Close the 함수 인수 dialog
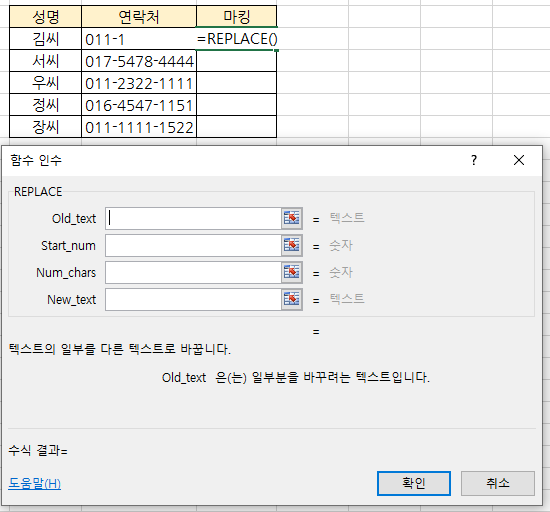 (519, 160)
